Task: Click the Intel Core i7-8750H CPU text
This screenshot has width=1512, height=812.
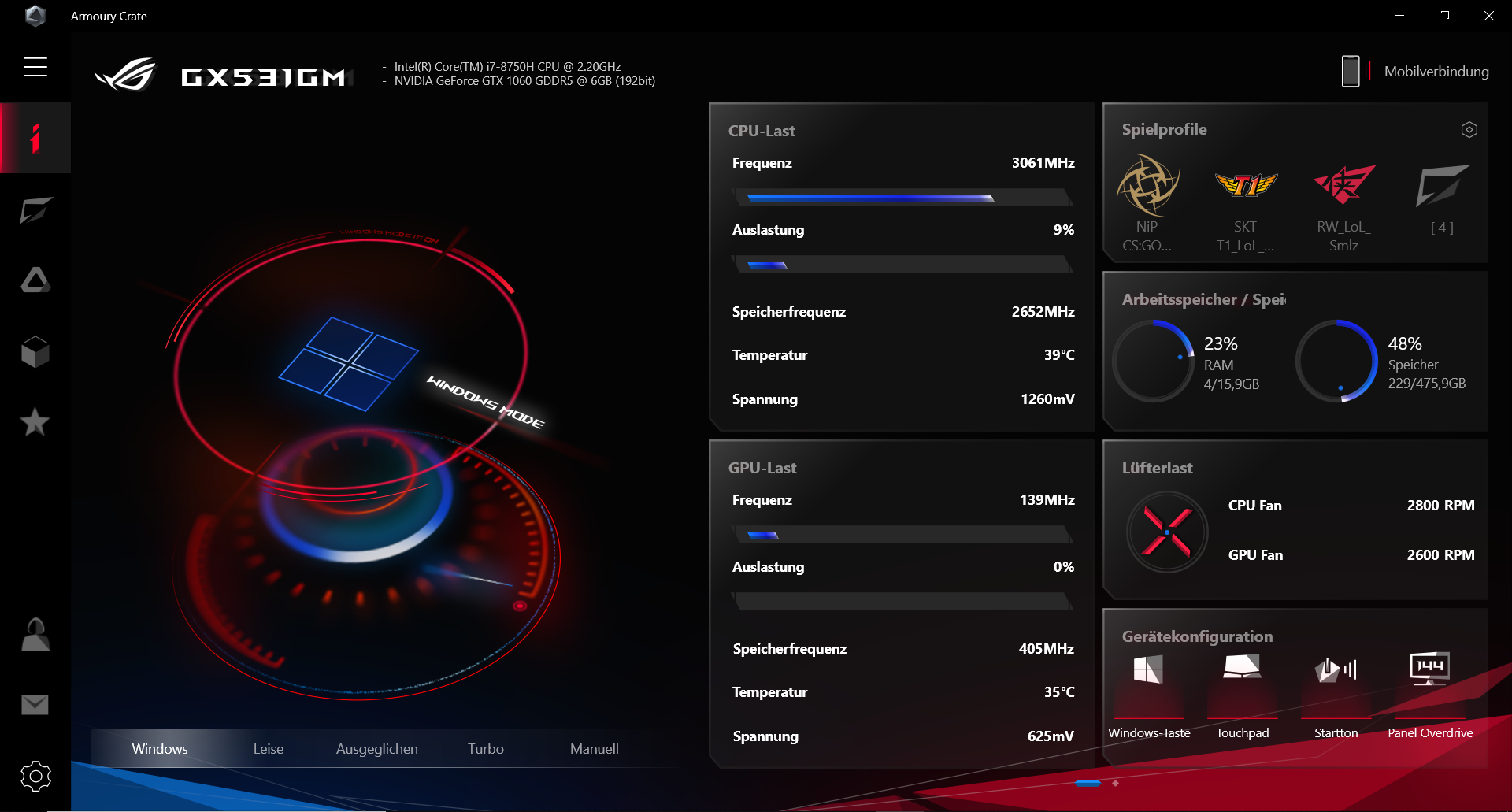Action: pos(508,67)
